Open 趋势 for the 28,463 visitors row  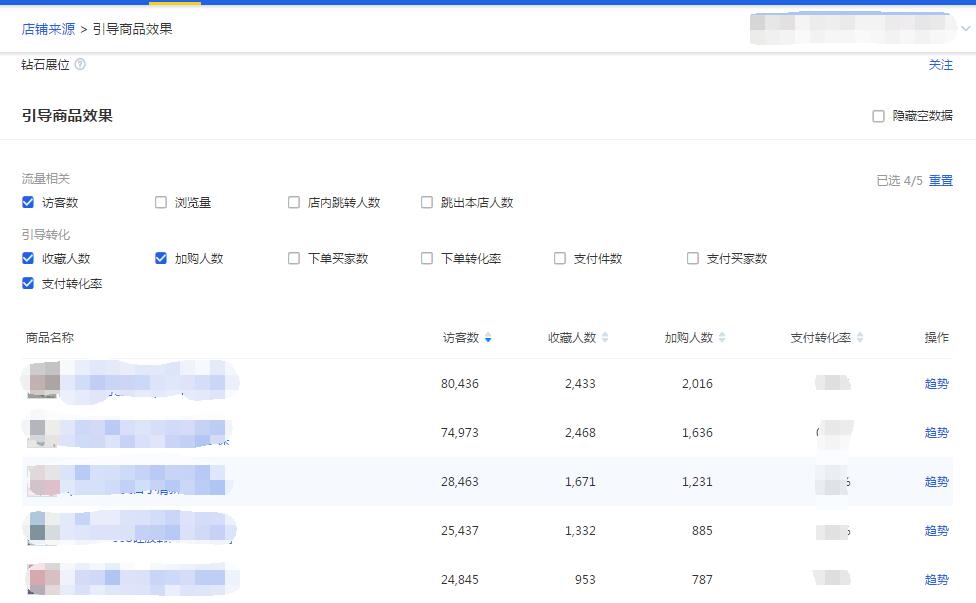point(936,481)
